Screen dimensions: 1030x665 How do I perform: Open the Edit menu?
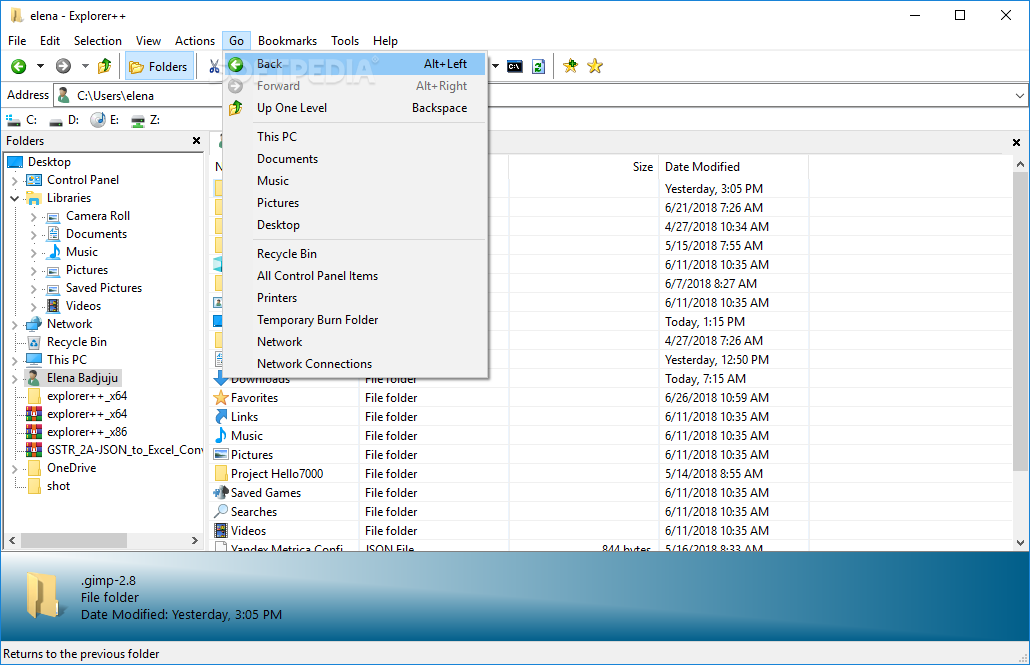[50, 41]
